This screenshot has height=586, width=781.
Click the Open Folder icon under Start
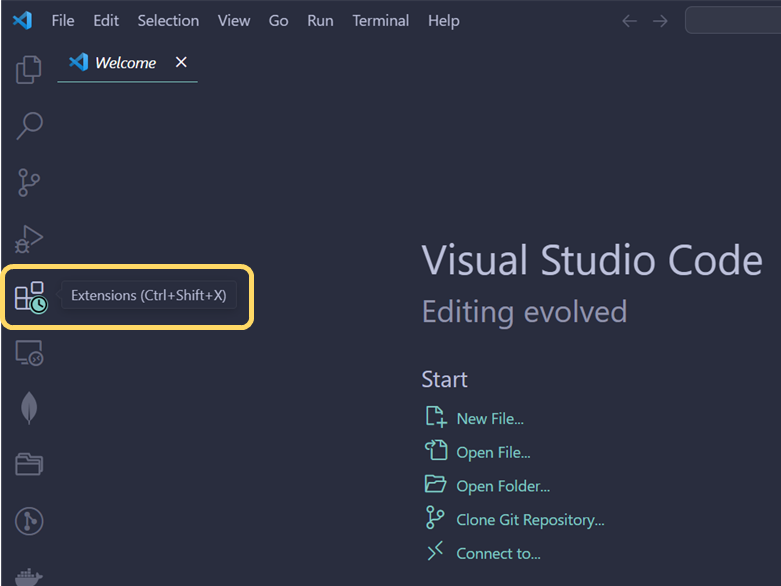(435, 484)
